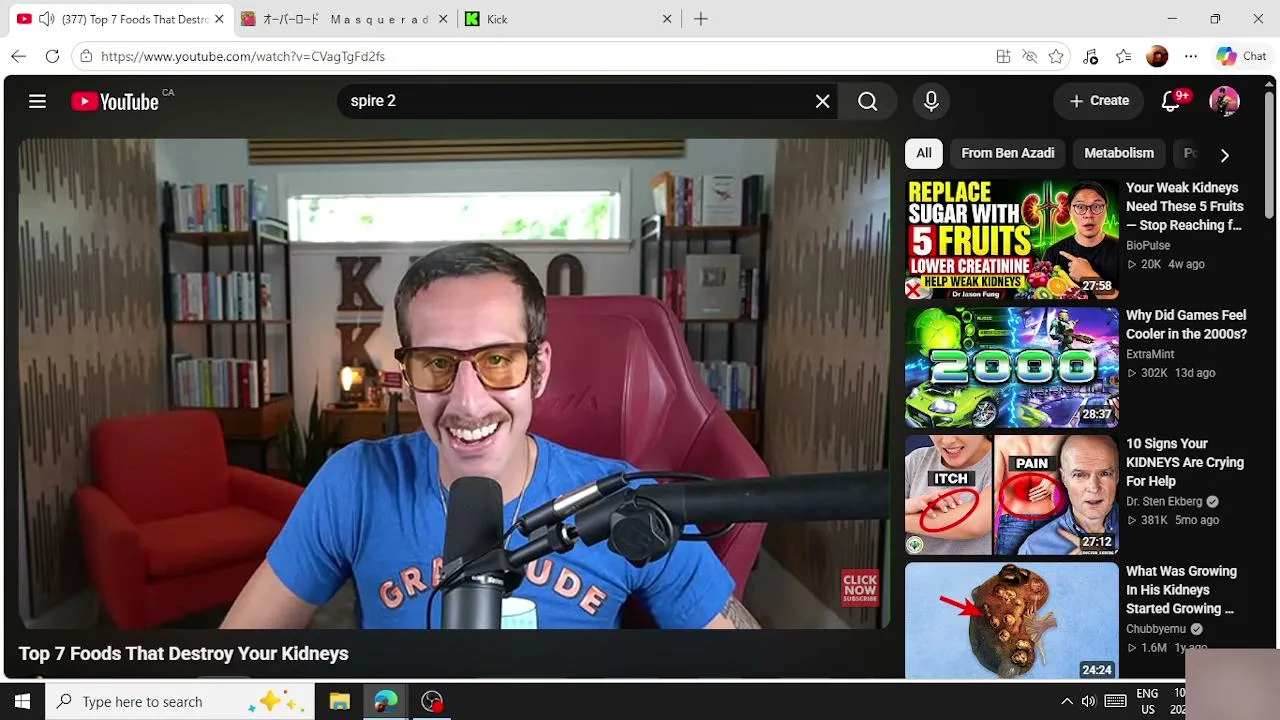Image resolution: width=1280 pixels, height=720 pixels.
Task: Open the Windows Start menu
Action: [21, 701]
